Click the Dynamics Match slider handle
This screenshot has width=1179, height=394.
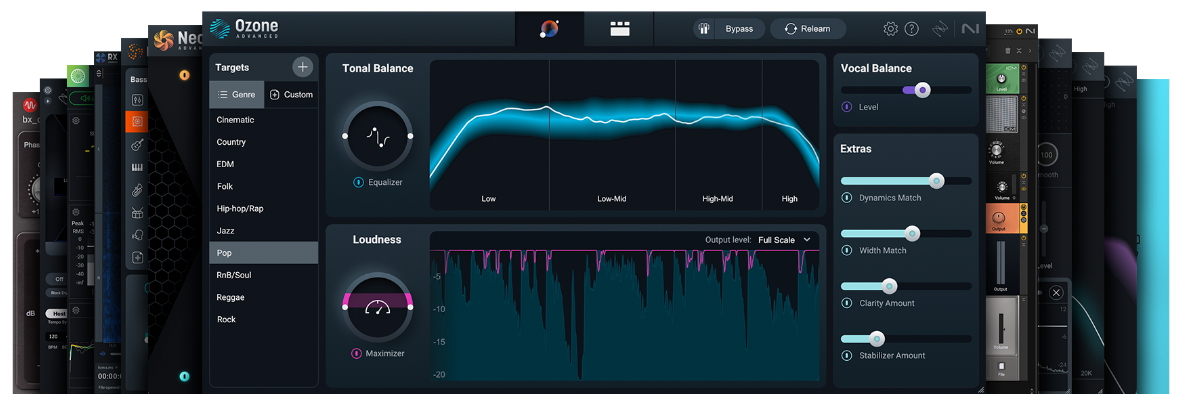pyautogui.click(x=936, y=180)
